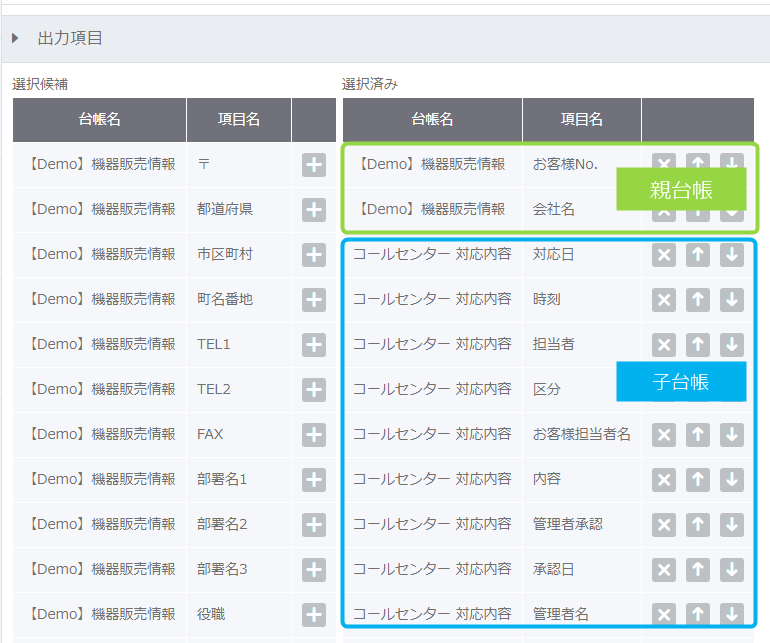Move 担当者 up in the list
Screen dimensions: 770x643
(698, 345)
